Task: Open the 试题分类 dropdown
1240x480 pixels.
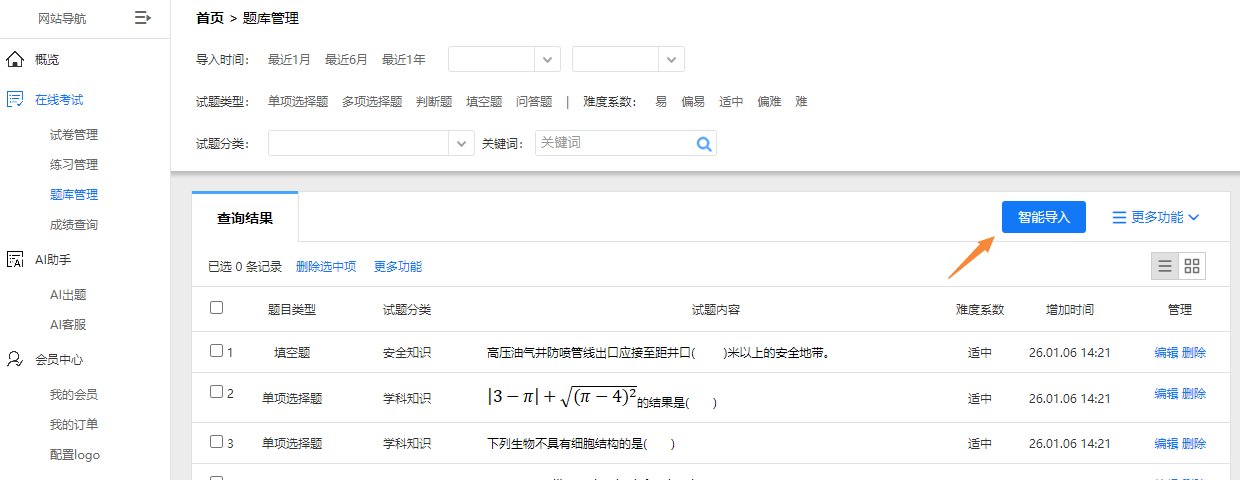Action: tap(371, 143)
